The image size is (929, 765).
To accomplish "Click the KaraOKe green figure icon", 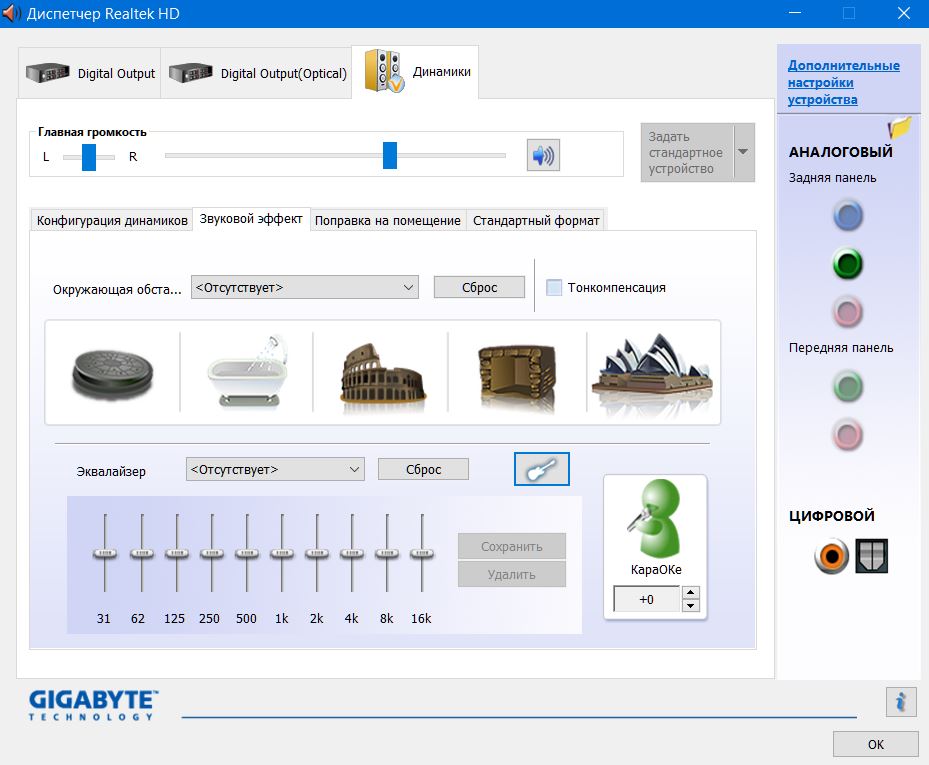I will pos(655,518).
